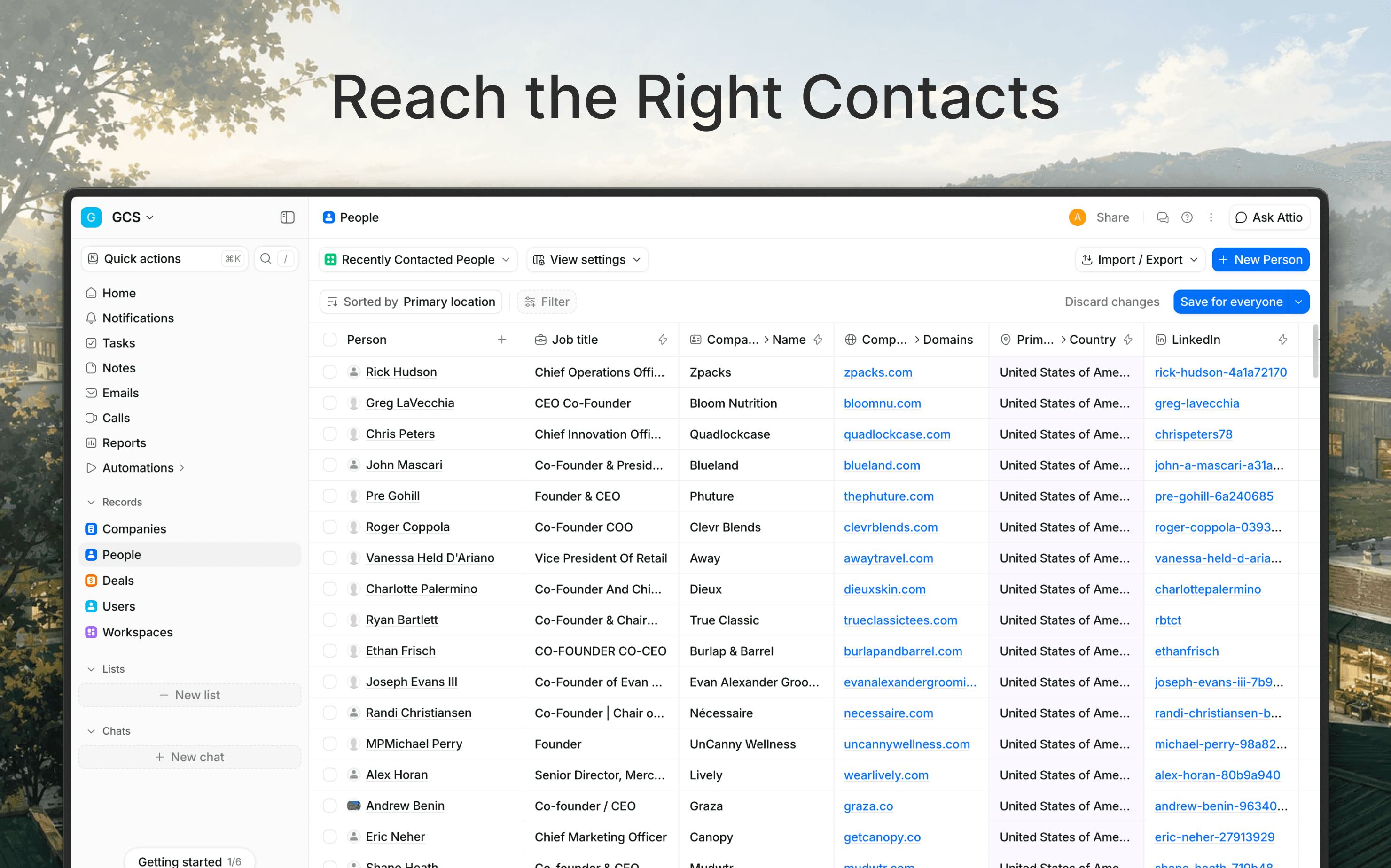Open the zpacks.com domain link

877,372
